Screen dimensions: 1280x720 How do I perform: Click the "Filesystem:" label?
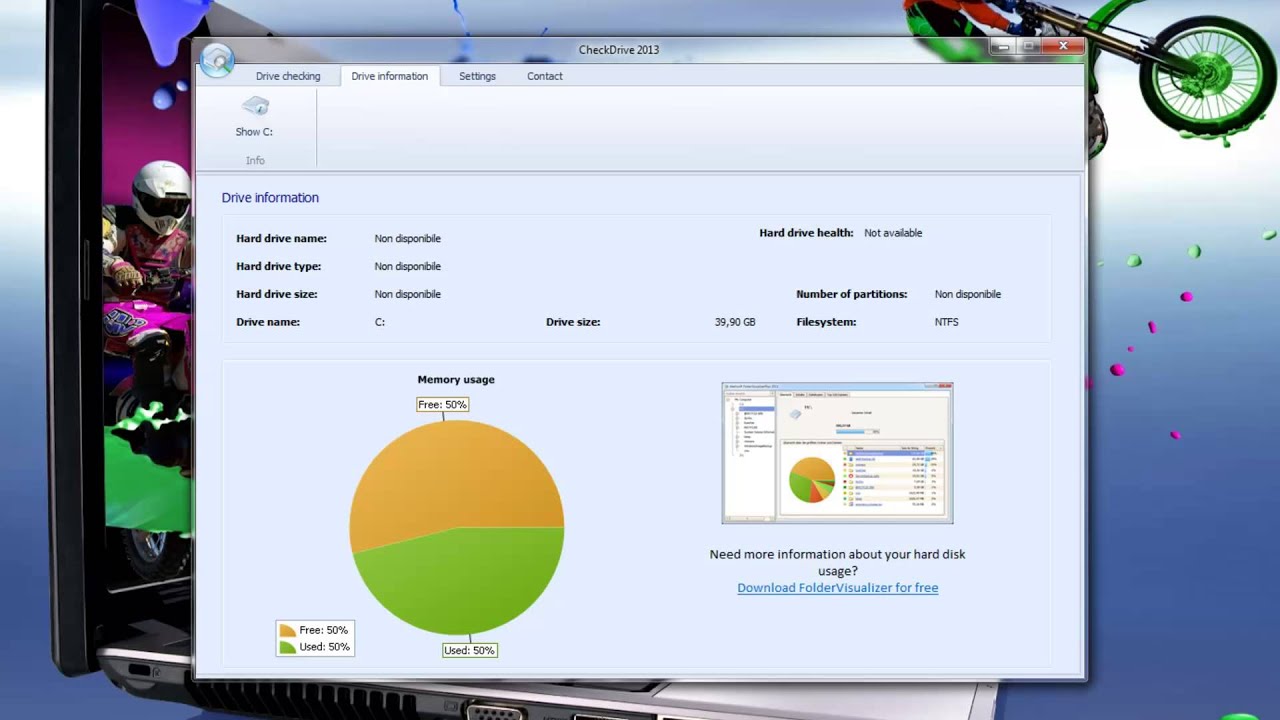coord(826,323)
